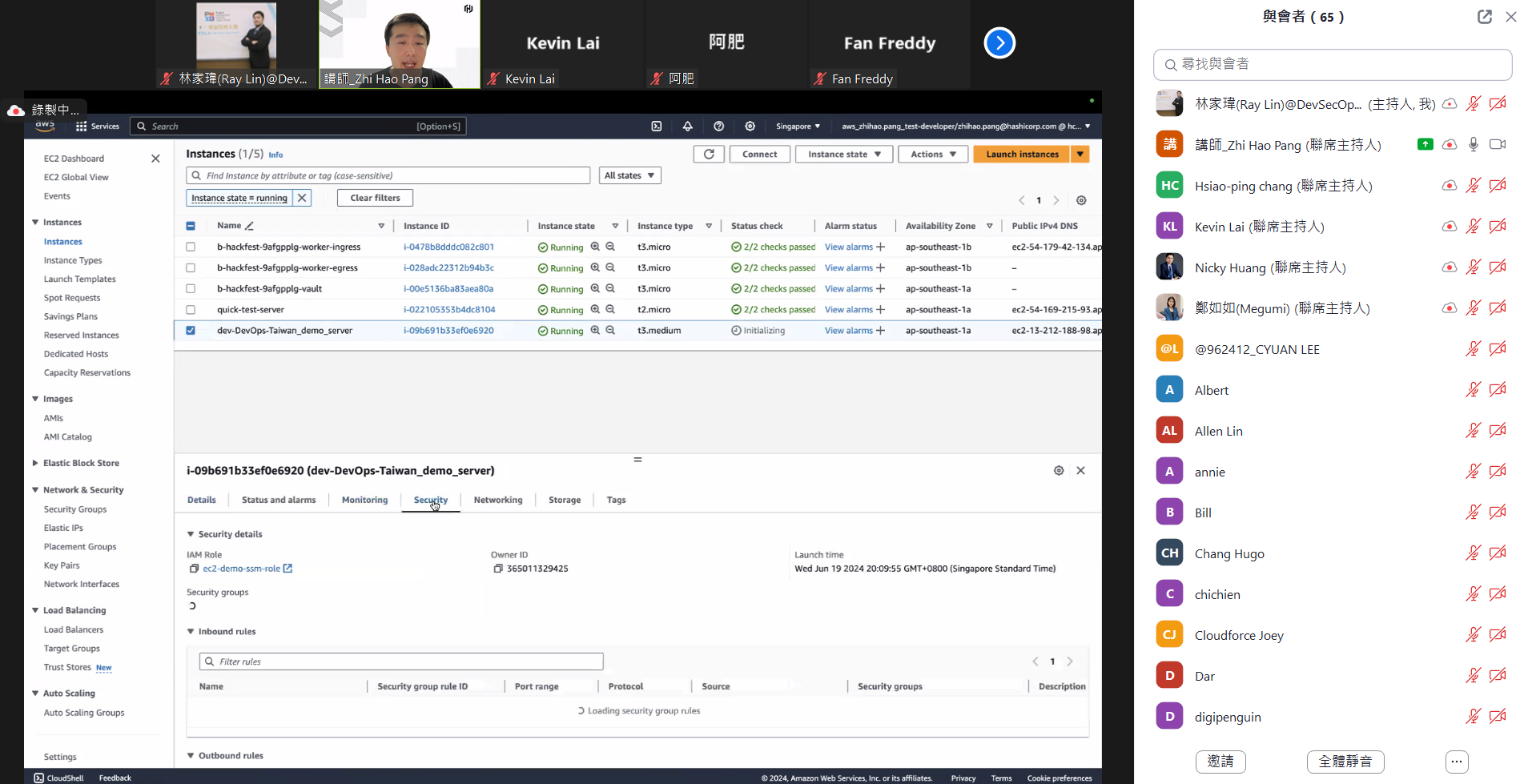Switch to the Networking tab
1520x784 pixels.
[x=497, y=501]
